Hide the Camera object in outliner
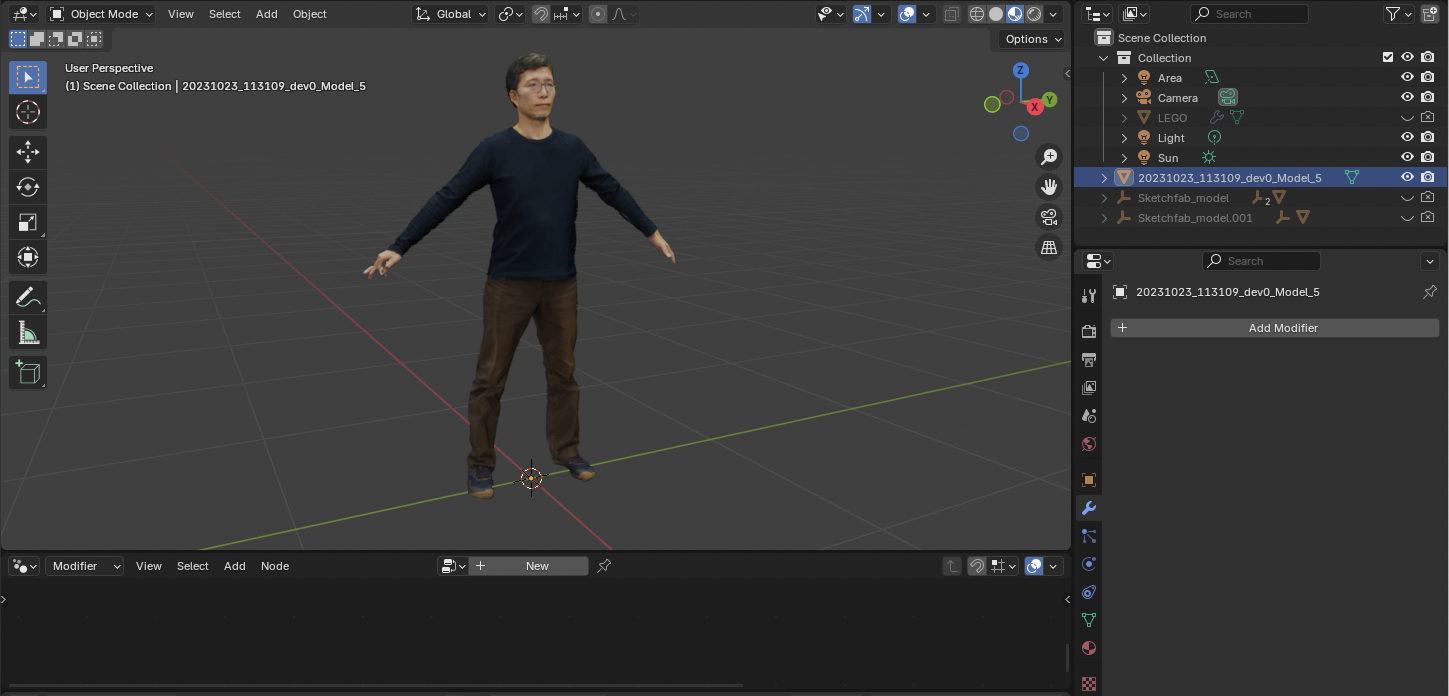The height and width of the screenshot is (696, 1449). tap(1407, 98)
